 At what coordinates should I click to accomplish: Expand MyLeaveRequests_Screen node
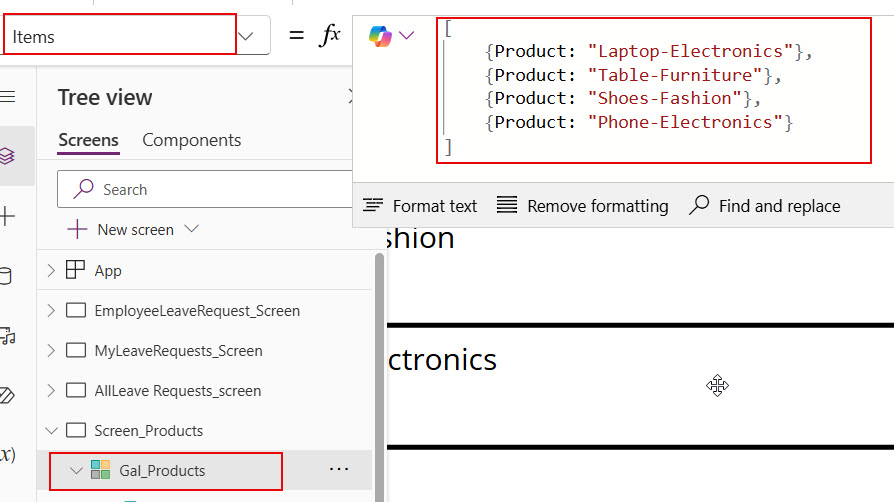click(x=51, y=350)
